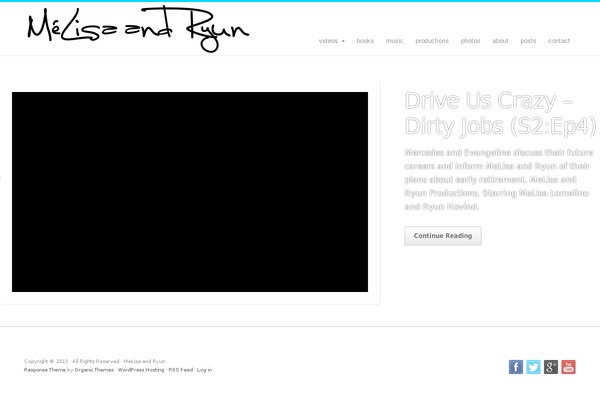Click the MeLisa and Ryun handwritten logo
Image resolution: width=600 pixels, height=400 pixels.
click(138, 29)
